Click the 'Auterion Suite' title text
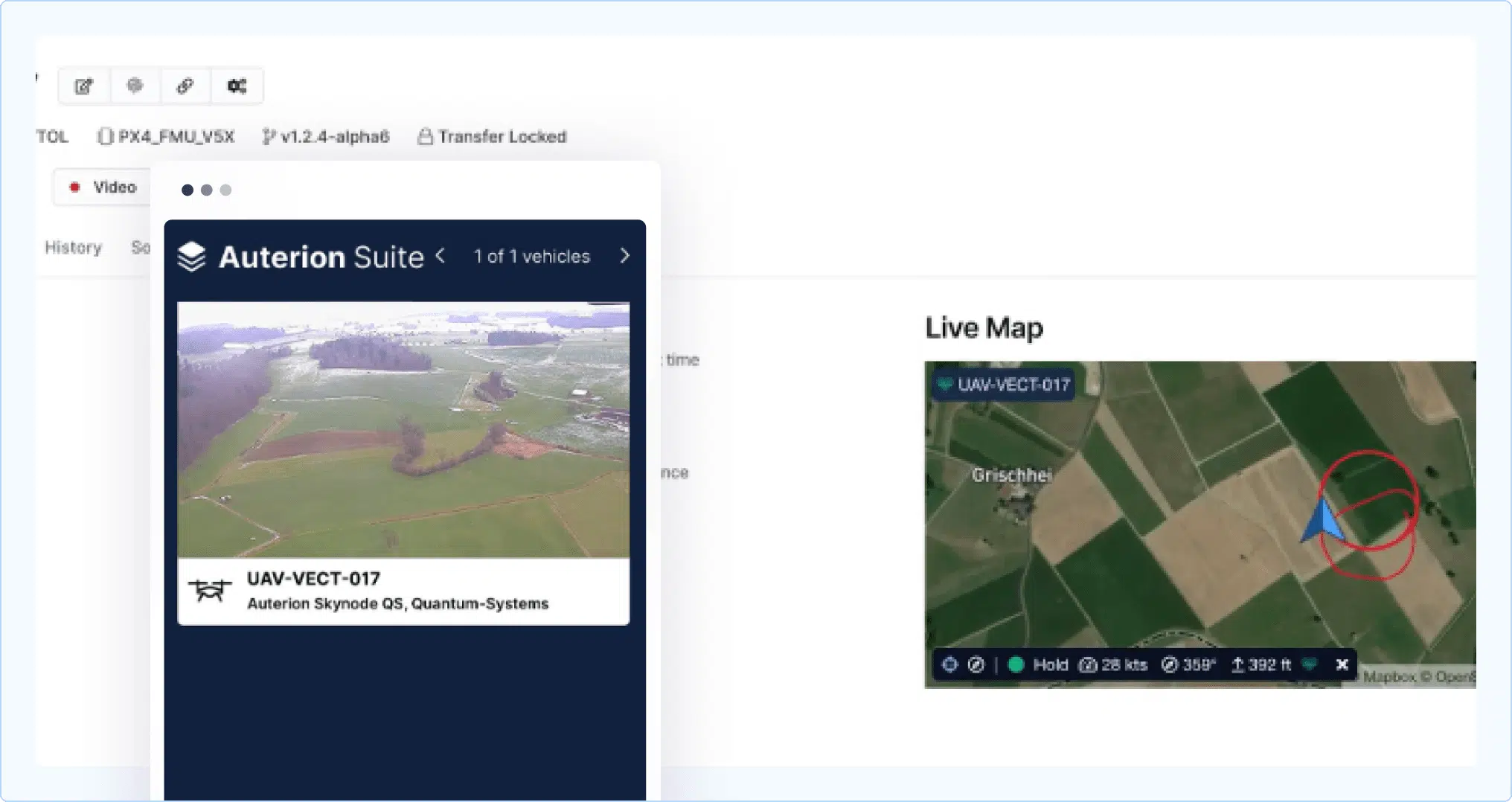The height and width of the screenshot is (802, 1512). click(321, 257)
